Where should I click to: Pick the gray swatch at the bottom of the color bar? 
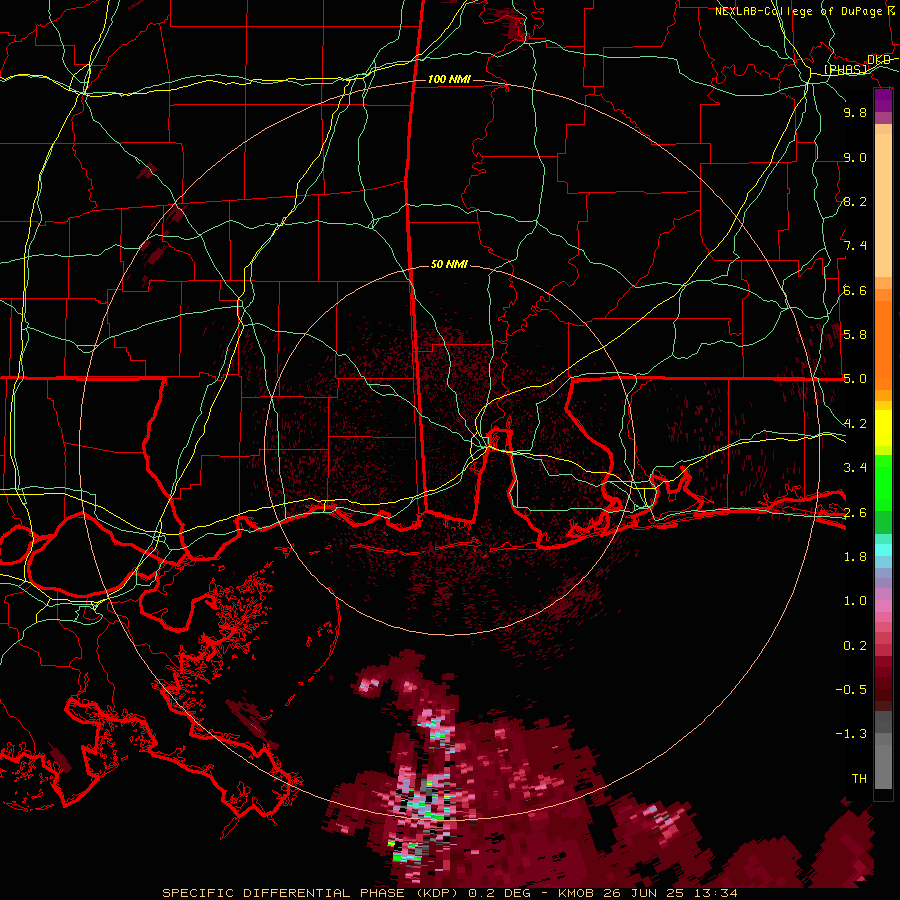(883, 769)
